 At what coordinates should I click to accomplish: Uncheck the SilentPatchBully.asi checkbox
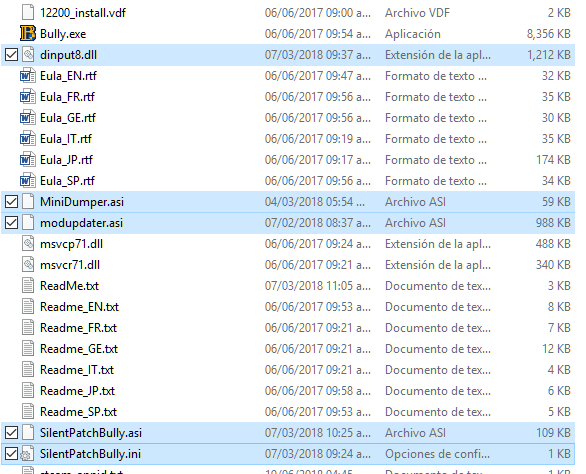coord(12,433)
